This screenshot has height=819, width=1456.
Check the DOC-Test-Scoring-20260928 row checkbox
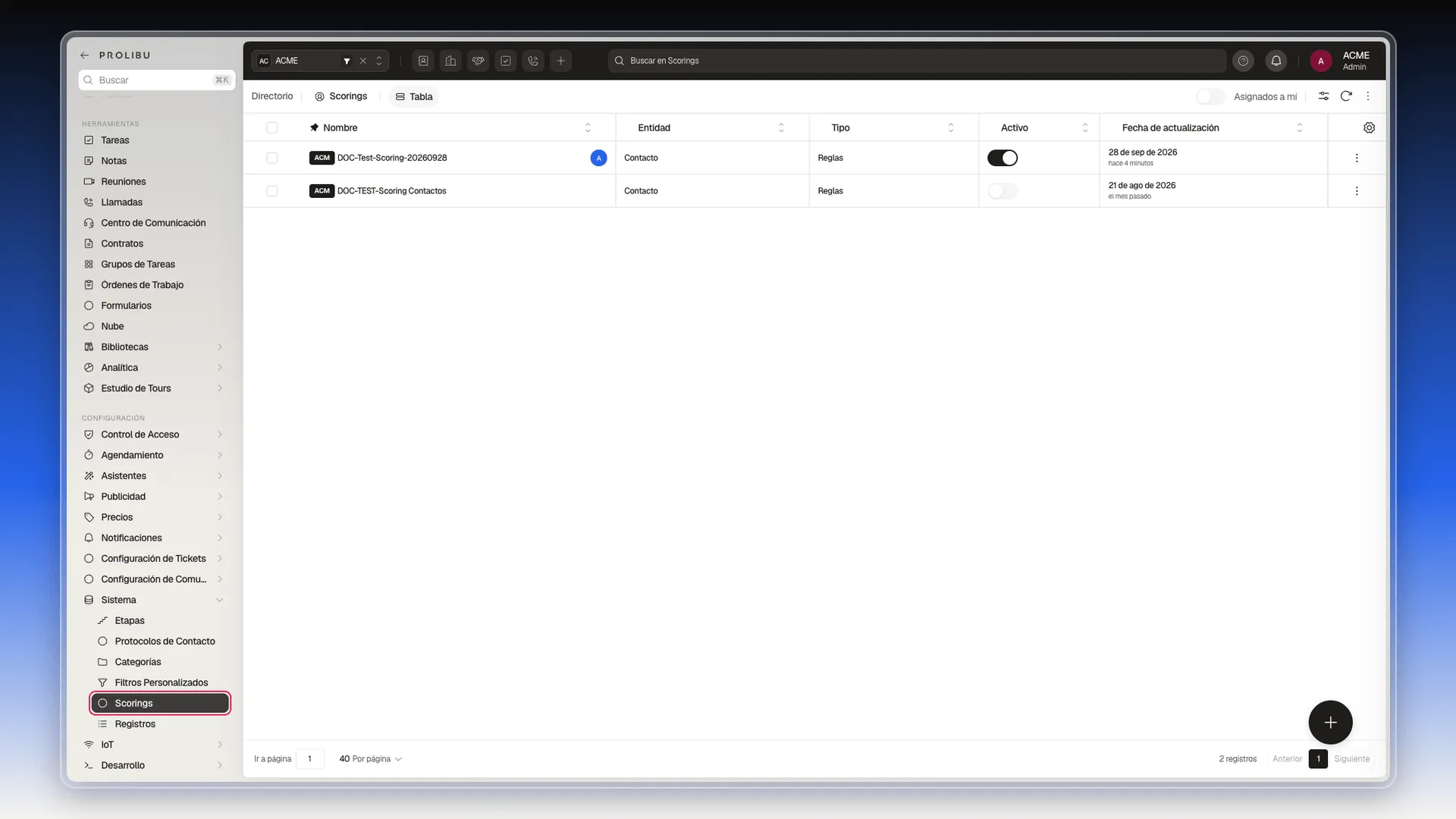tap(272, 158)
